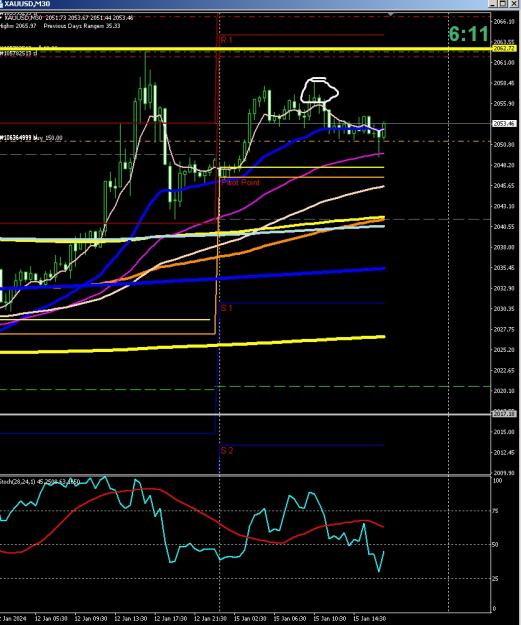Close the XAUUSD chart window
This screenshot has height=625, width=521.
(513, 4)
